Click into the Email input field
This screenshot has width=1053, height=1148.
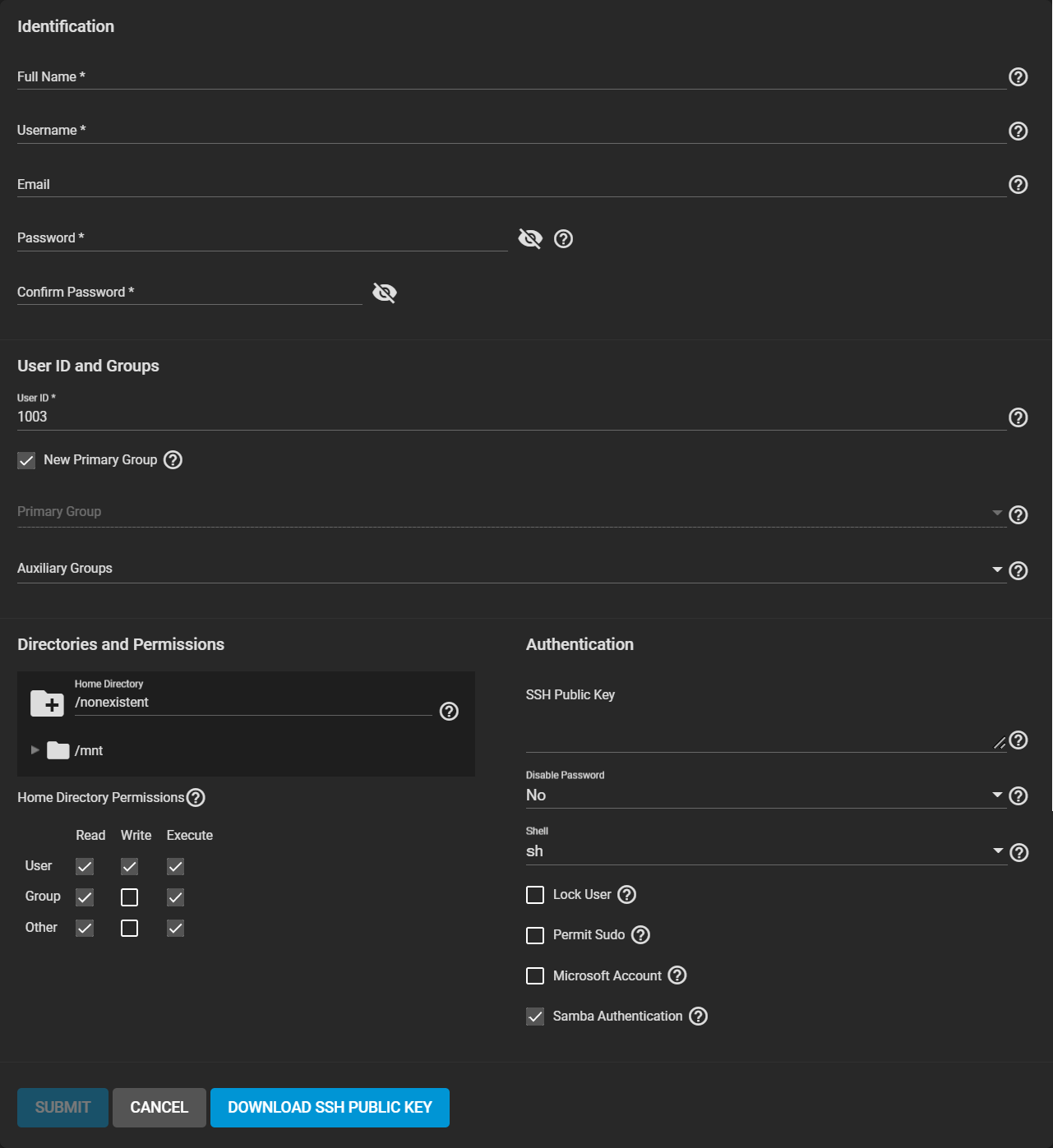(510, 185)
